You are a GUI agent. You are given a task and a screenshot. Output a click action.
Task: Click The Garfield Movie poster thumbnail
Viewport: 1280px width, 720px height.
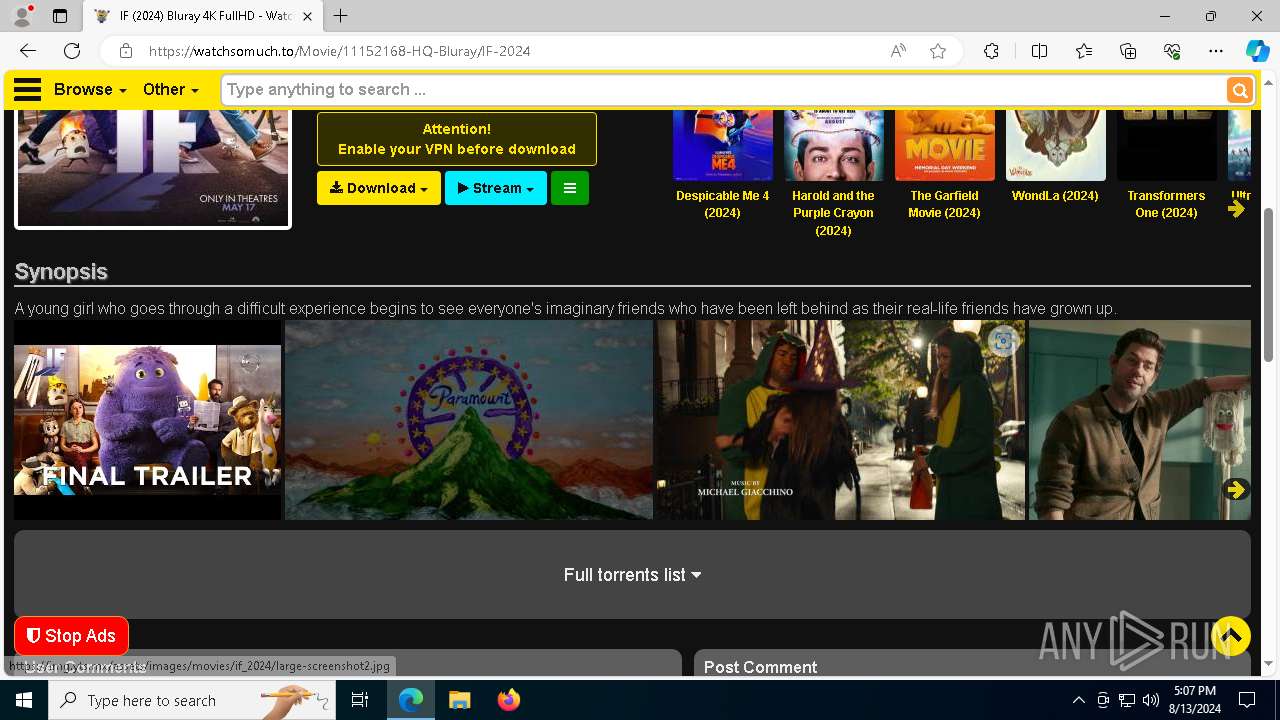[x=945, y=145]
